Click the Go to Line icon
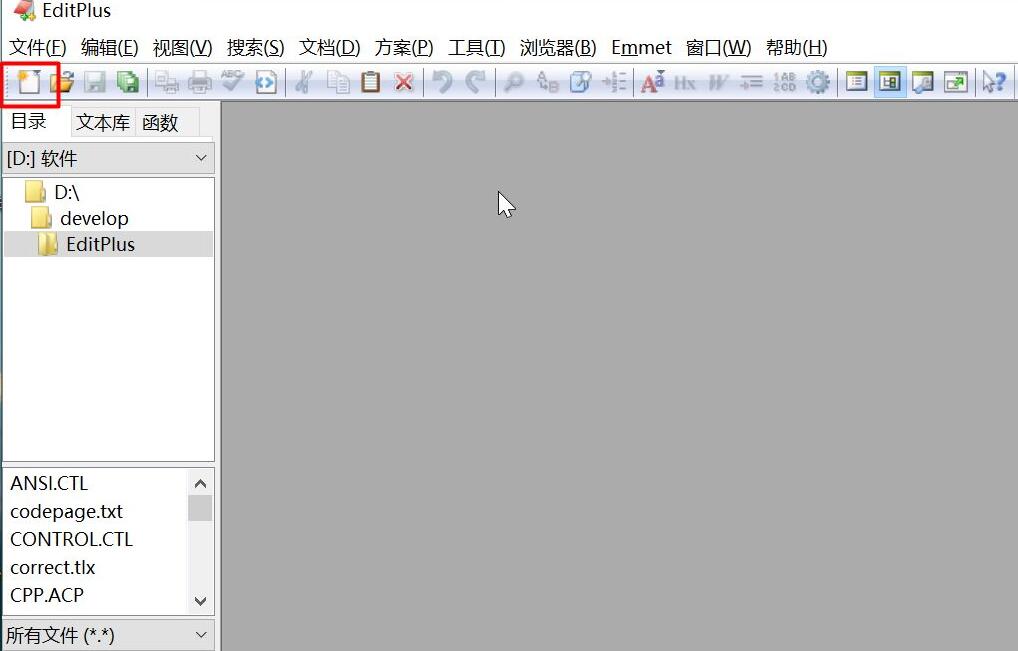 (614, 82)
